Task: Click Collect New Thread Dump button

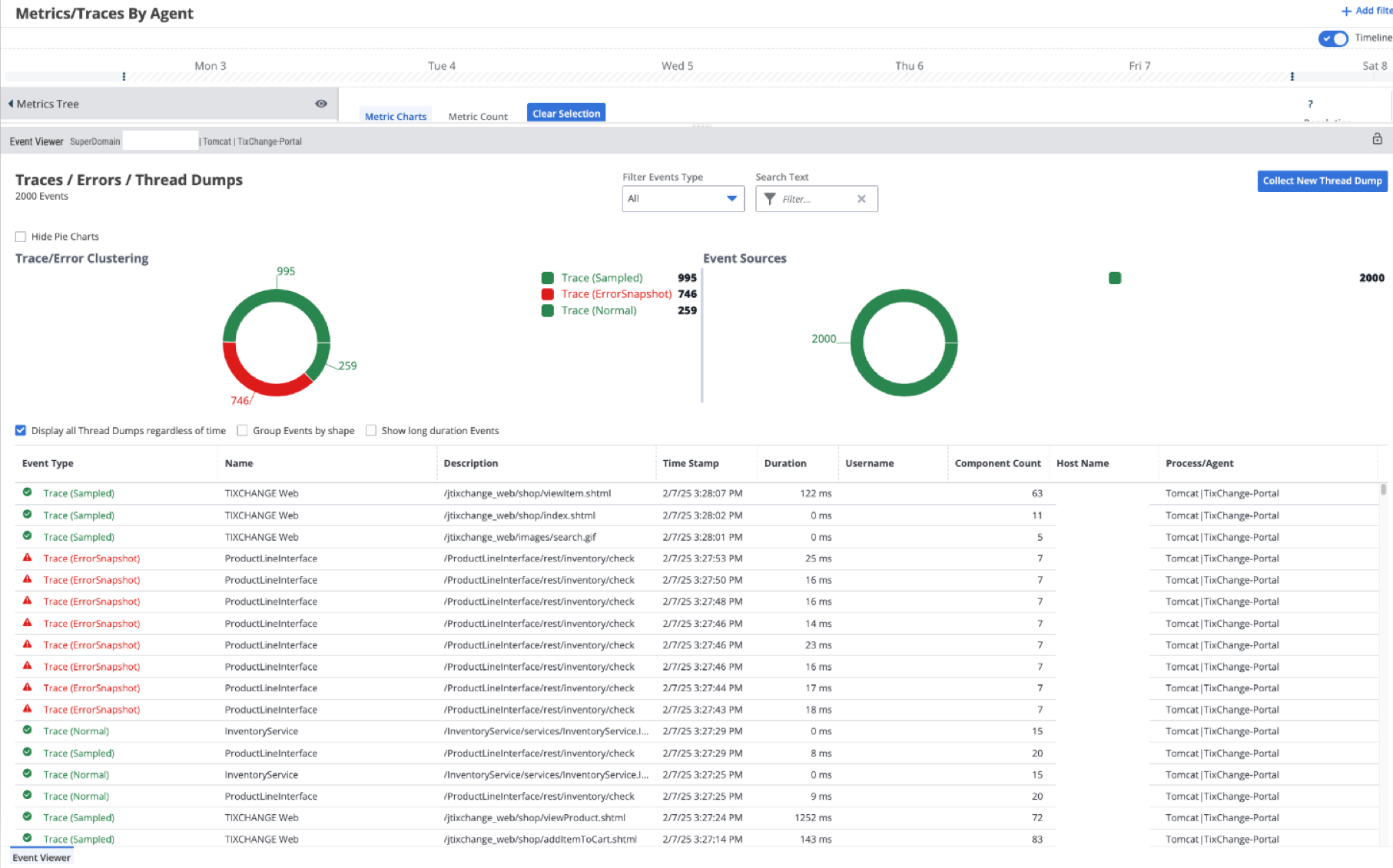Action: pos(1322,181)
